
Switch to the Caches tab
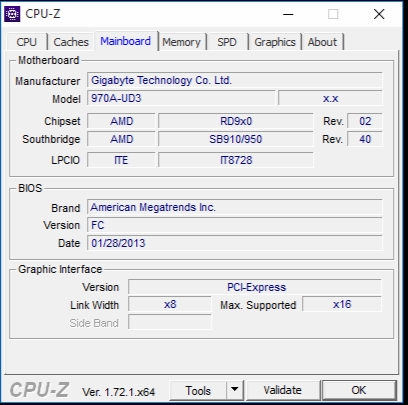click(x=71, y=42)
